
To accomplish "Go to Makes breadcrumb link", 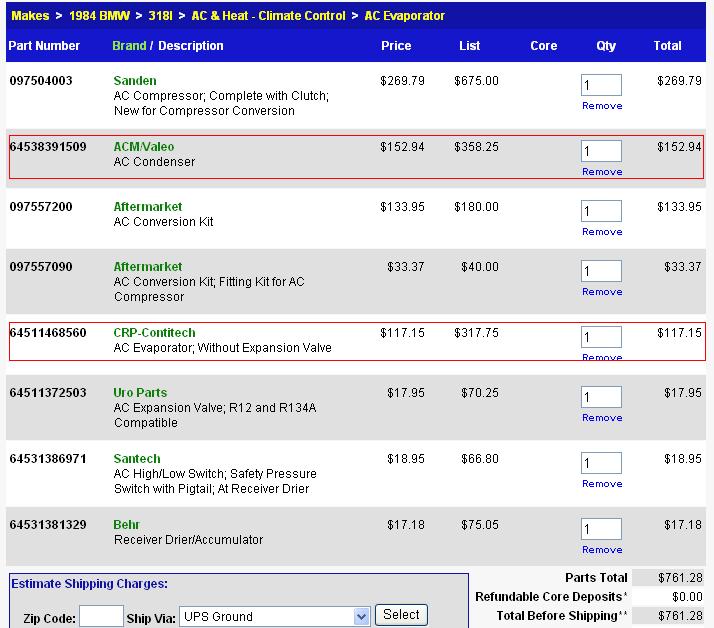I will (x=30, y=16).
